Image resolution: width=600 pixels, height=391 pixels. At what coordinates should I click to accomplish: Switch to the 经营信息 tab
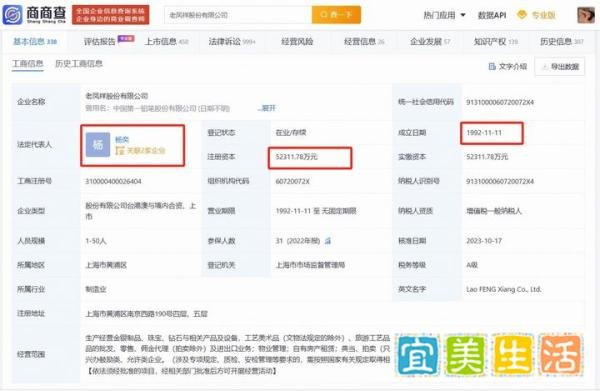click(364, 41)
